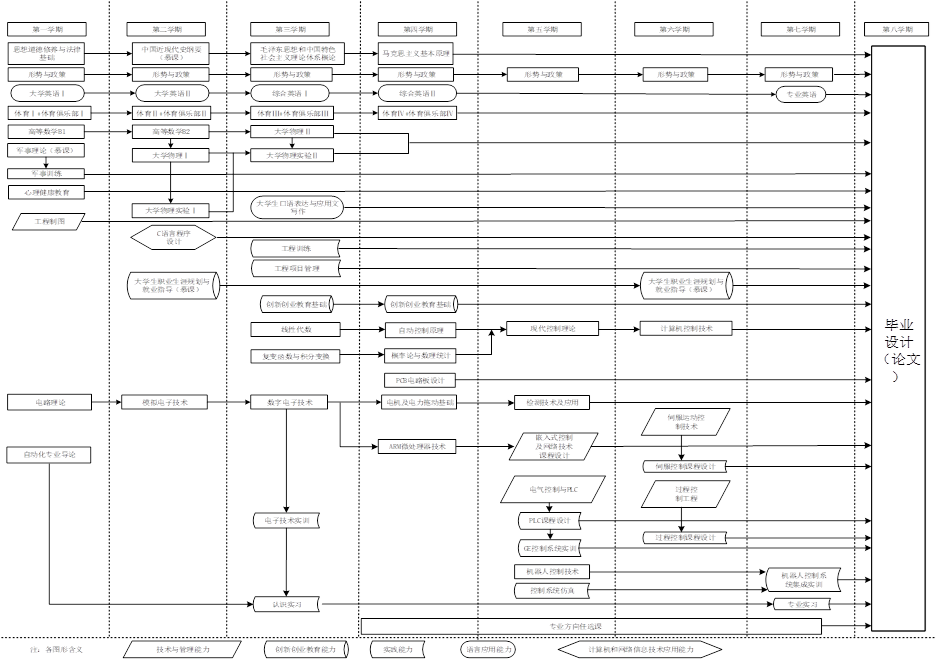Select the 认识实习 node
This screenshot has width=938, height=661.
[x=288, y=604]
